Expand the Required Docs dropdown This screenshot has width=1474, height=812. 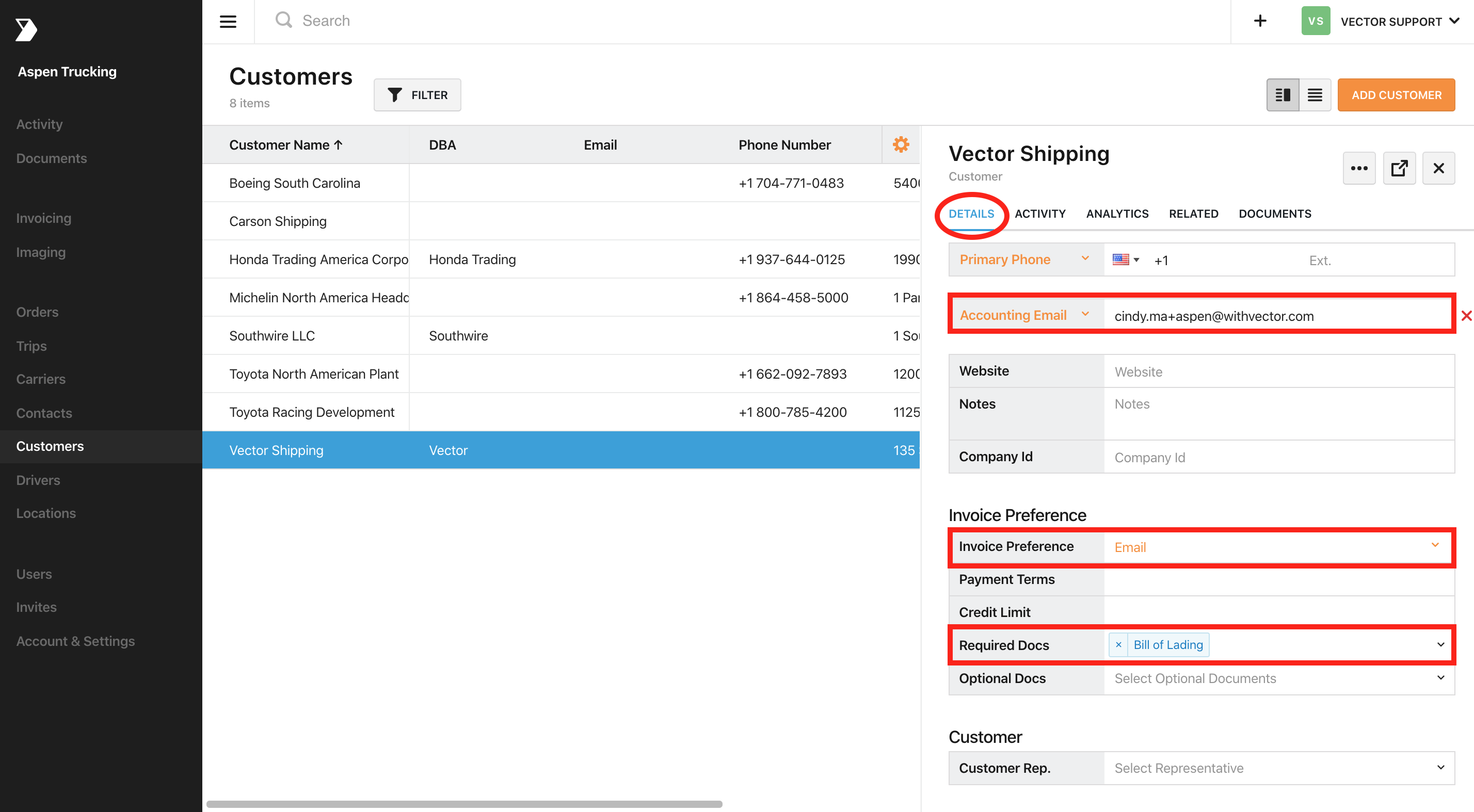[x=1440, y=645]
